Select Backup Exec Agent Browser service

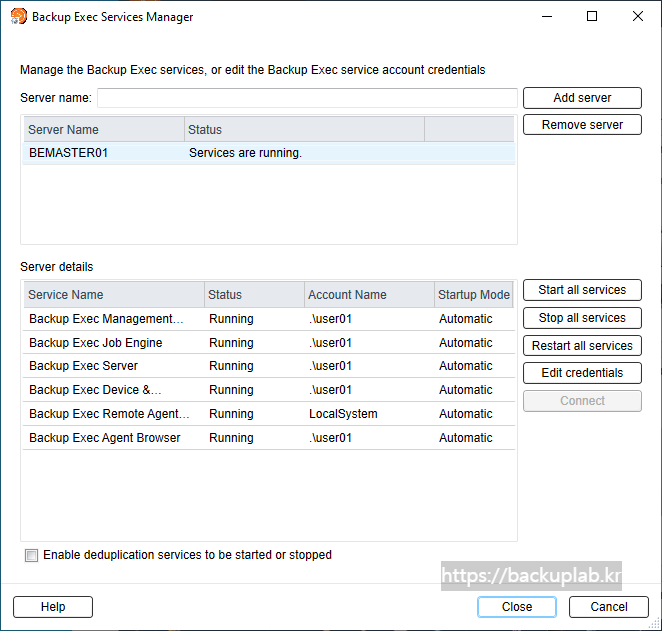pos(269,438)
